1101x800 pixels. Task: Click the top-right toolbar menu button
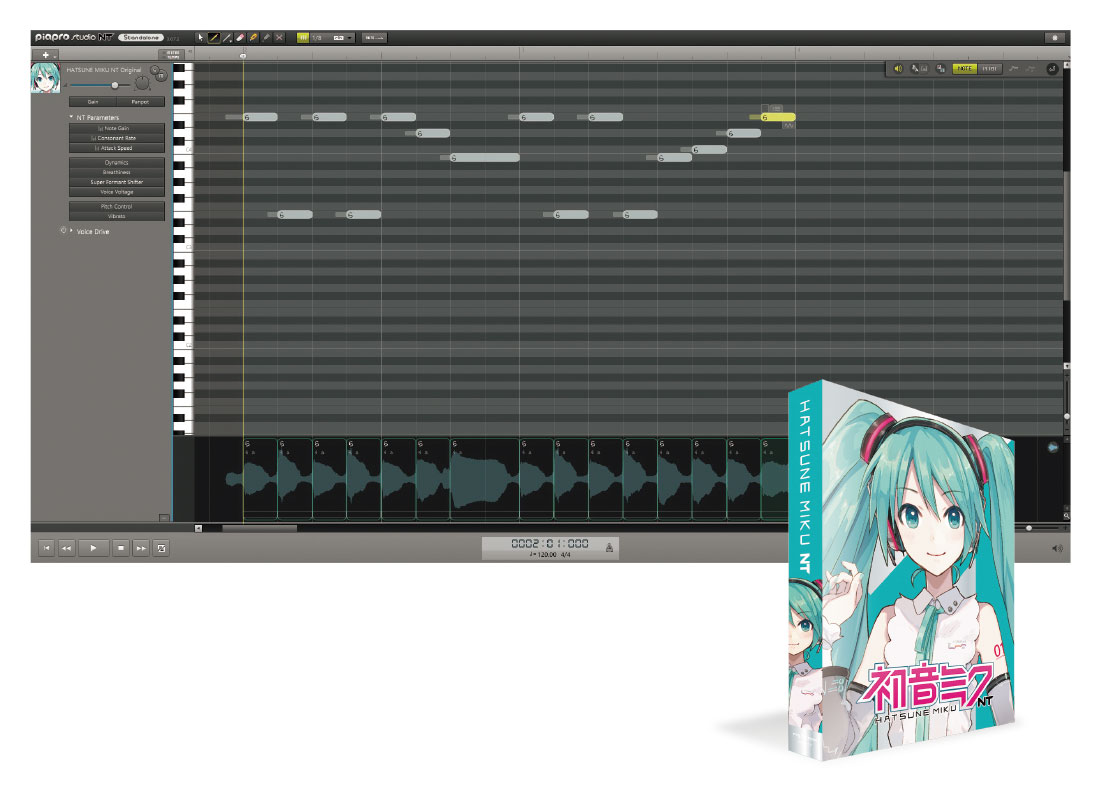pos(1054,37)
